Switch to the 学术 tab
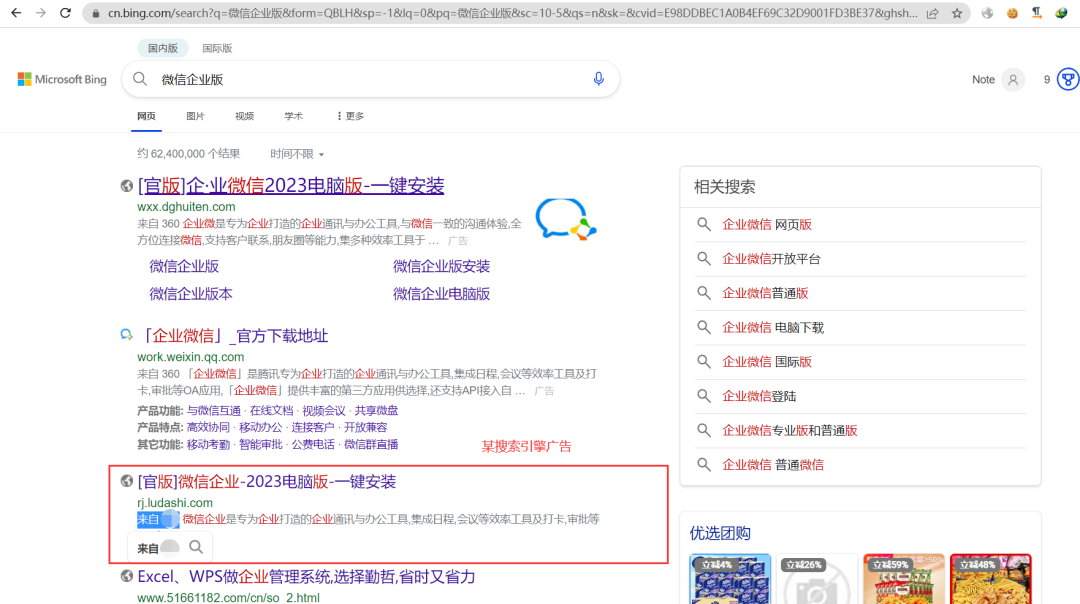 point(293,116)
